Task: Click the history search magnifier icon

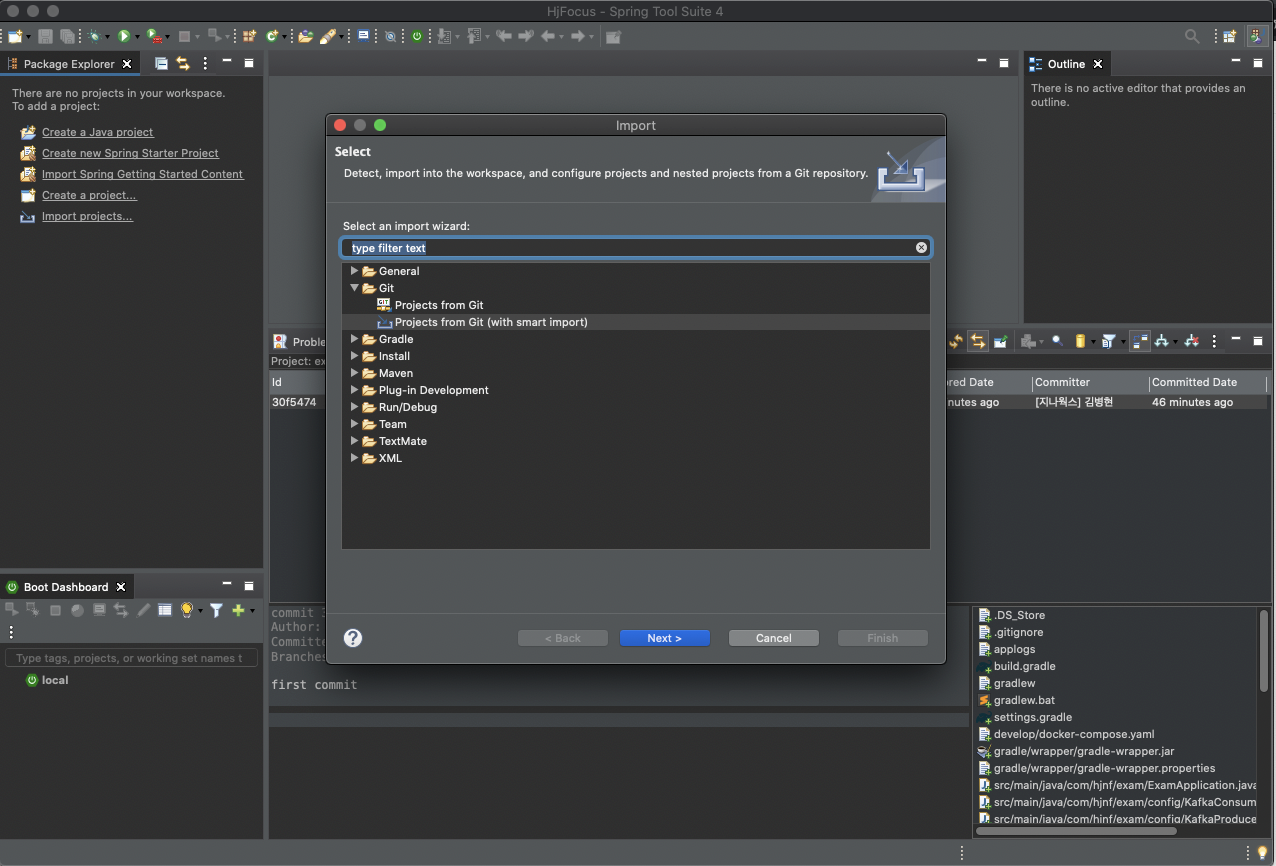Action: [1056, 341]
